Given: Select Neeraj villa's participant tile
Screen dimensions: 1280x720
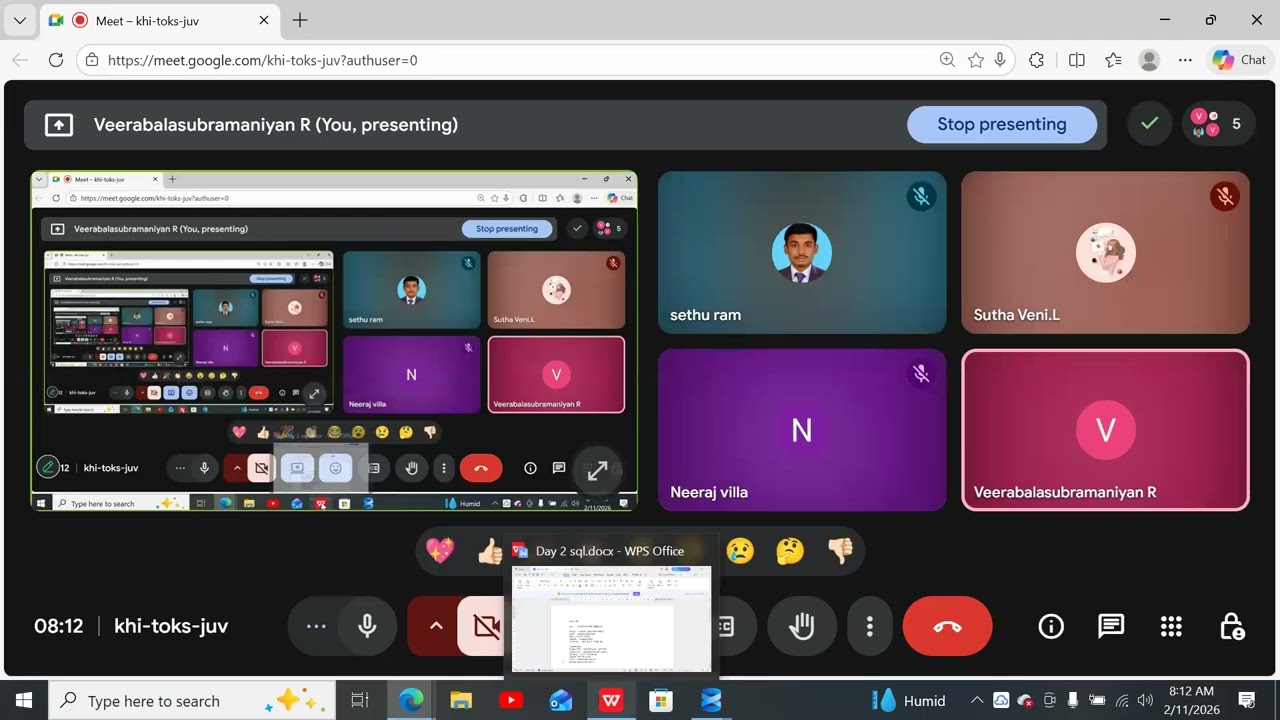Looking at the screenshot, I should tap(802, 430).
